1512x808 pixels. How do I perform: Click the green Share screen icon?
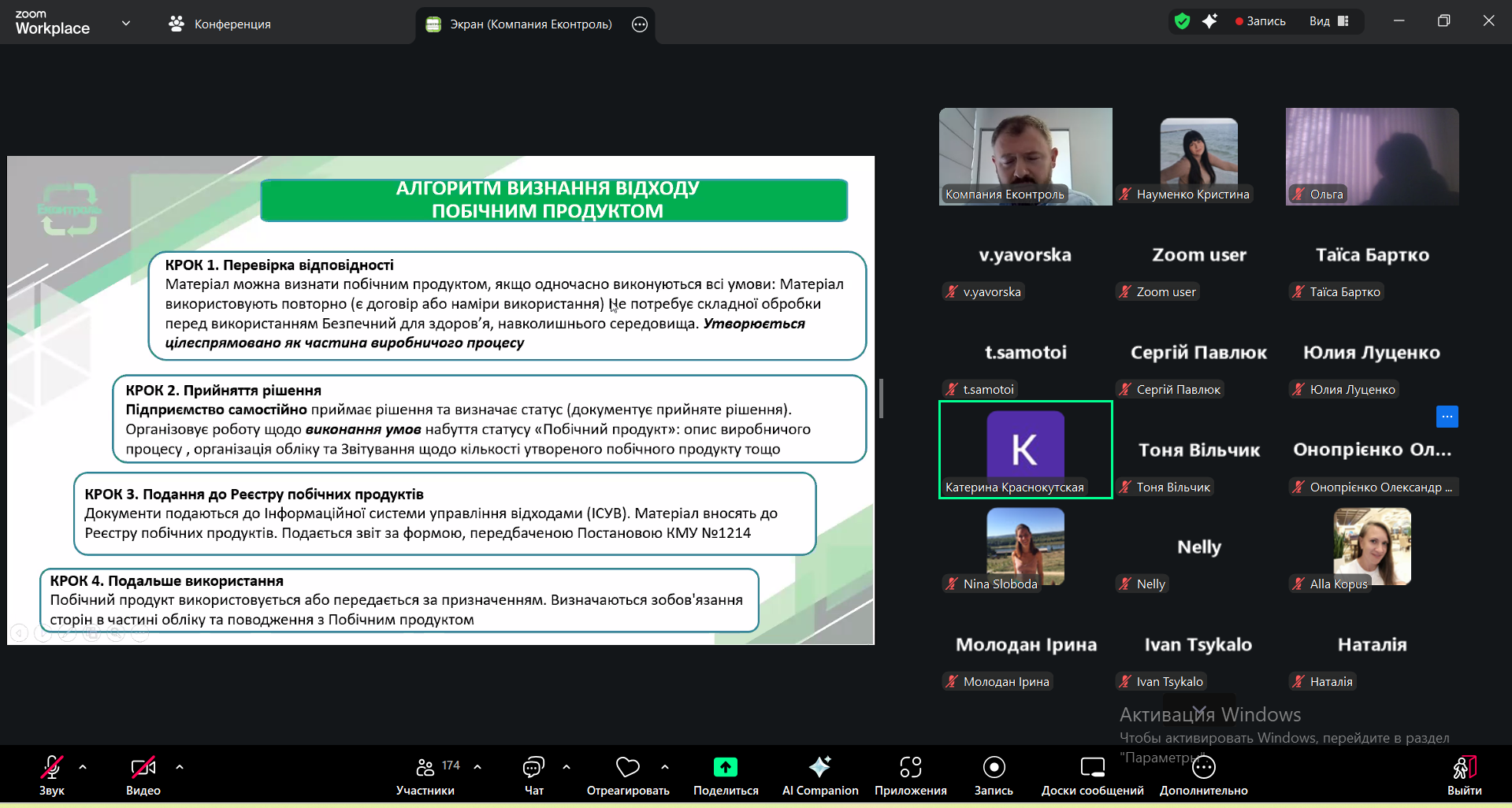pyautogui.click(x=725, y=767)
